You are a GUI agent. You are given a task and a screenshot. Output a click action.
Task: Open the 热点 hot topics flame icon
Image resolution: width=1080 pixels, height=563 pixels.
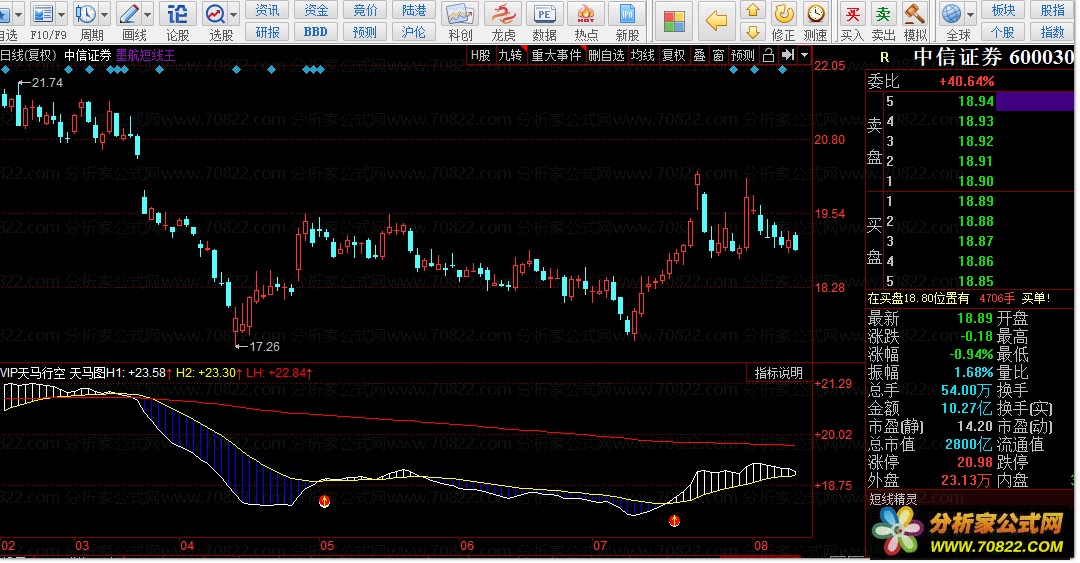tap(586, 14)
